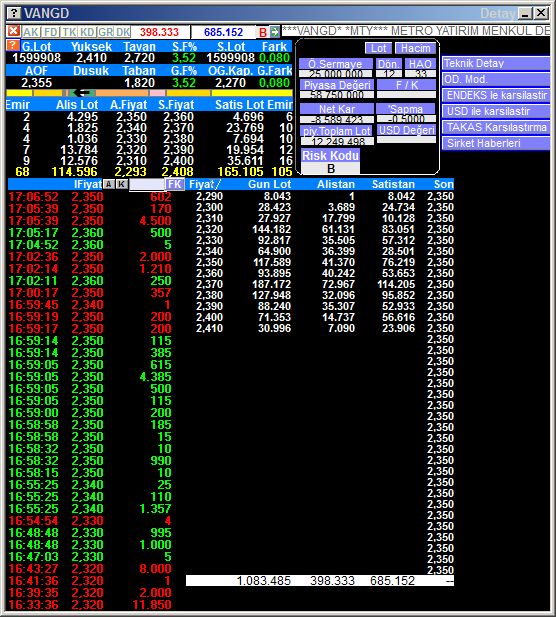The image size is (556, 617).
Task: Open Sirket Haberleri
Action: pos(495,143)
